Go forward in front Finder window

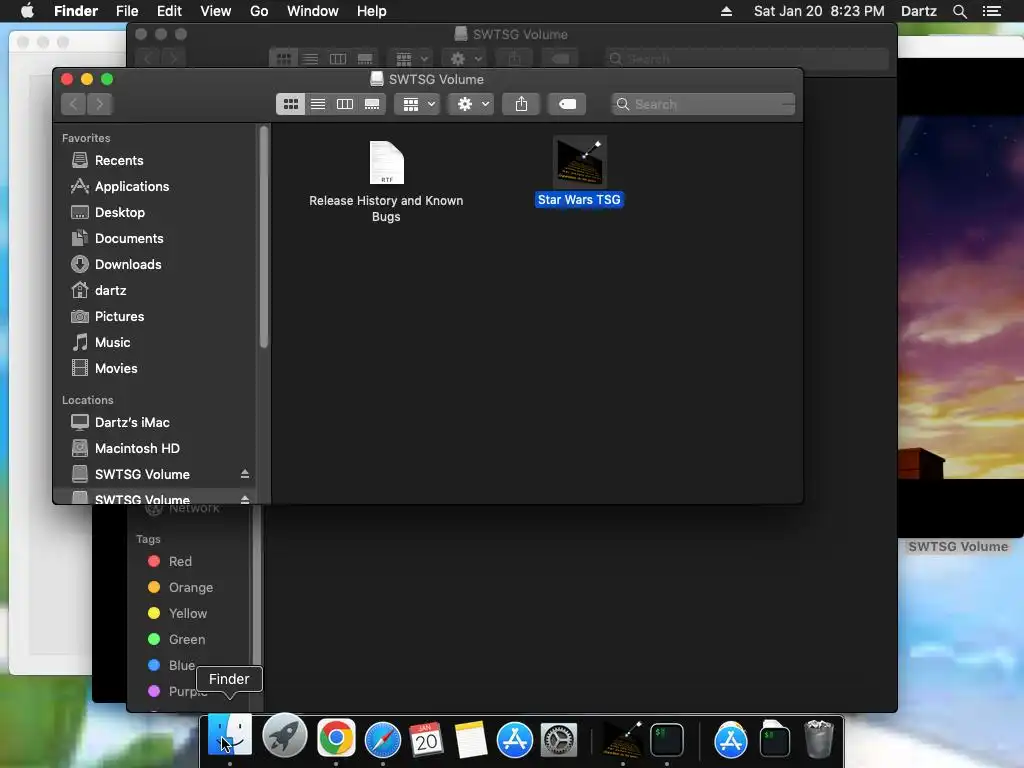point(99,104)
